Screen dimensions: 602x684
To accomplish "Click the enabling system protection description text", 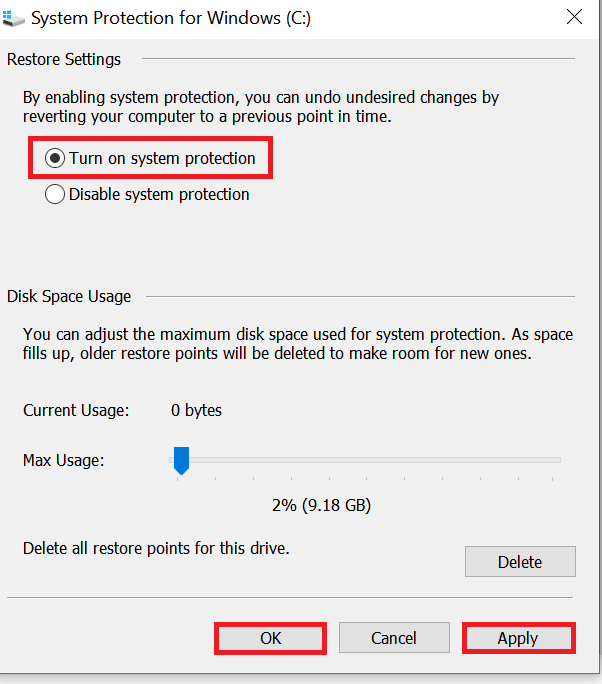I will (260, 107).
